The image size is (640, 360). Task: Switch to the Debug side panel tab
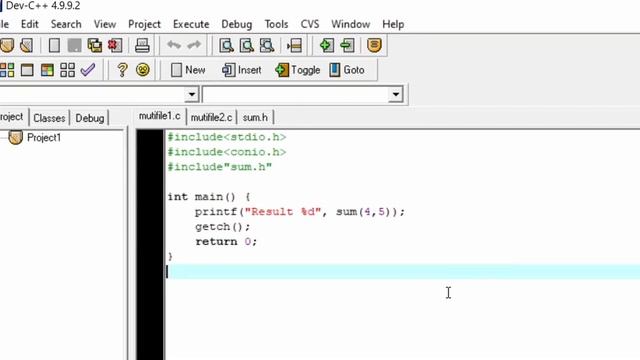pyautogui.click(x=90, y=118)
